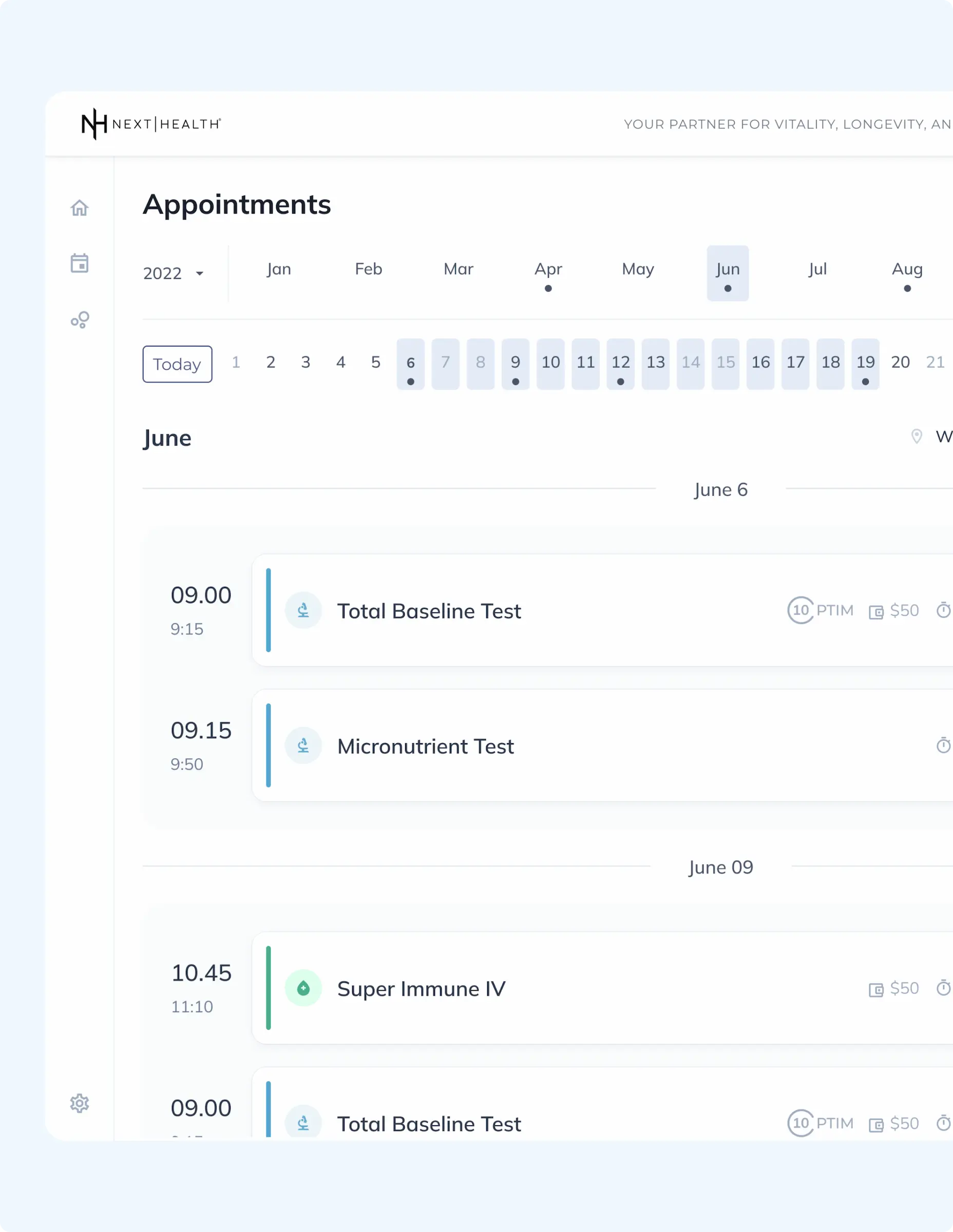This screenshot has height=1232, width=953.
Task: Select day 8 in date strip
Action: [481, 364]
